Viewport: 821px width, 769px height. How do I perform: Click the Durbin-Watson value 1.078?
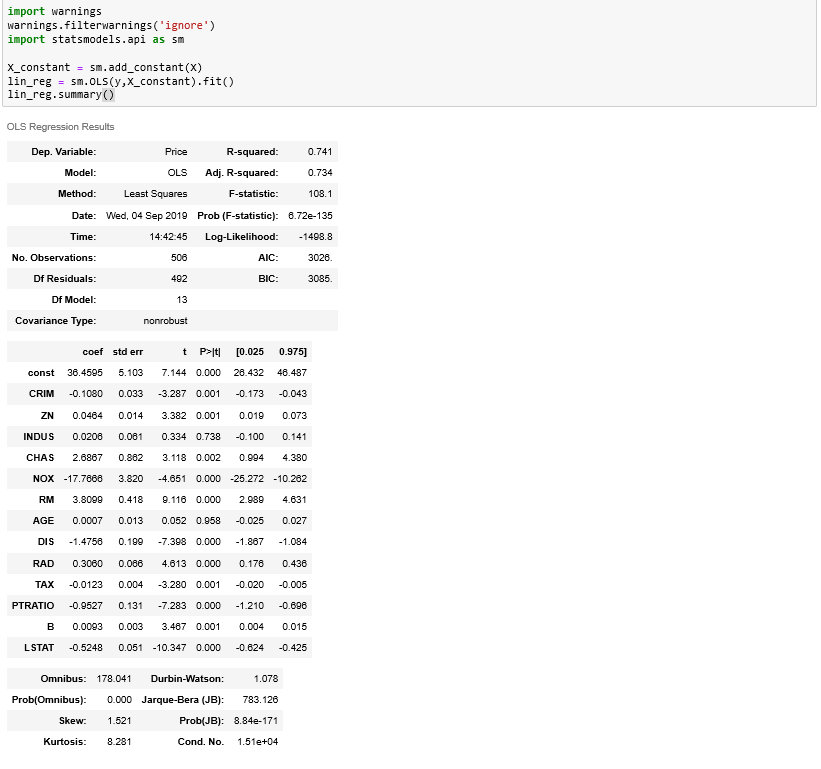pyautogui.click(x=266, y=678)
